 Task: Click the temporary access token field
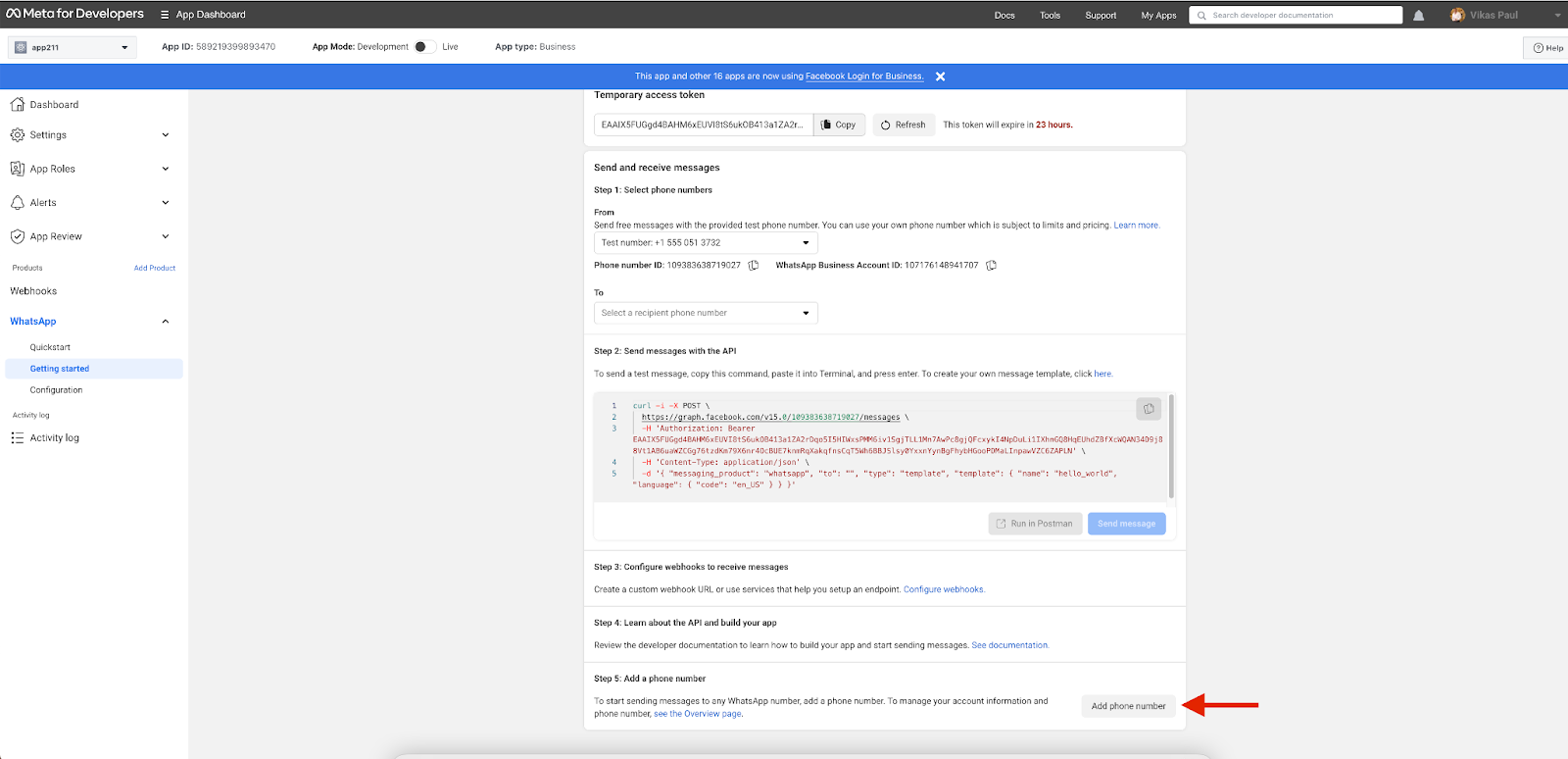[x=703, y=125]
